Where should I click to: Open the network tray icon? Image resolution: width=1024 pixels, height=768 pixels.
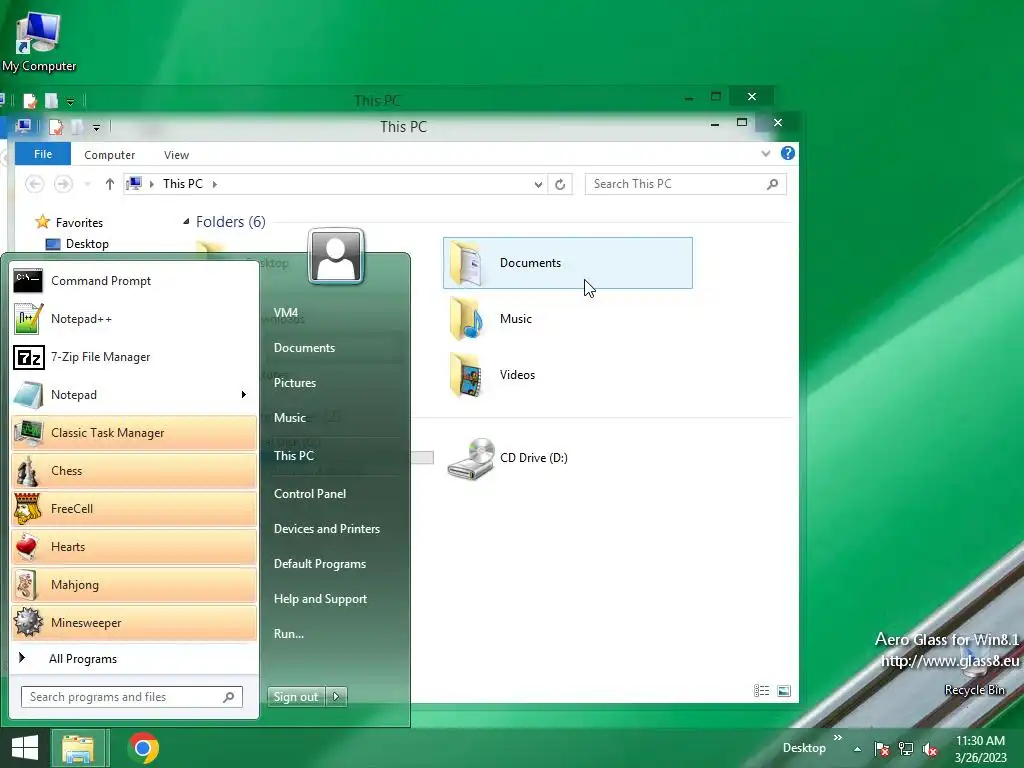pyautogui.click(x=906, y=749)
